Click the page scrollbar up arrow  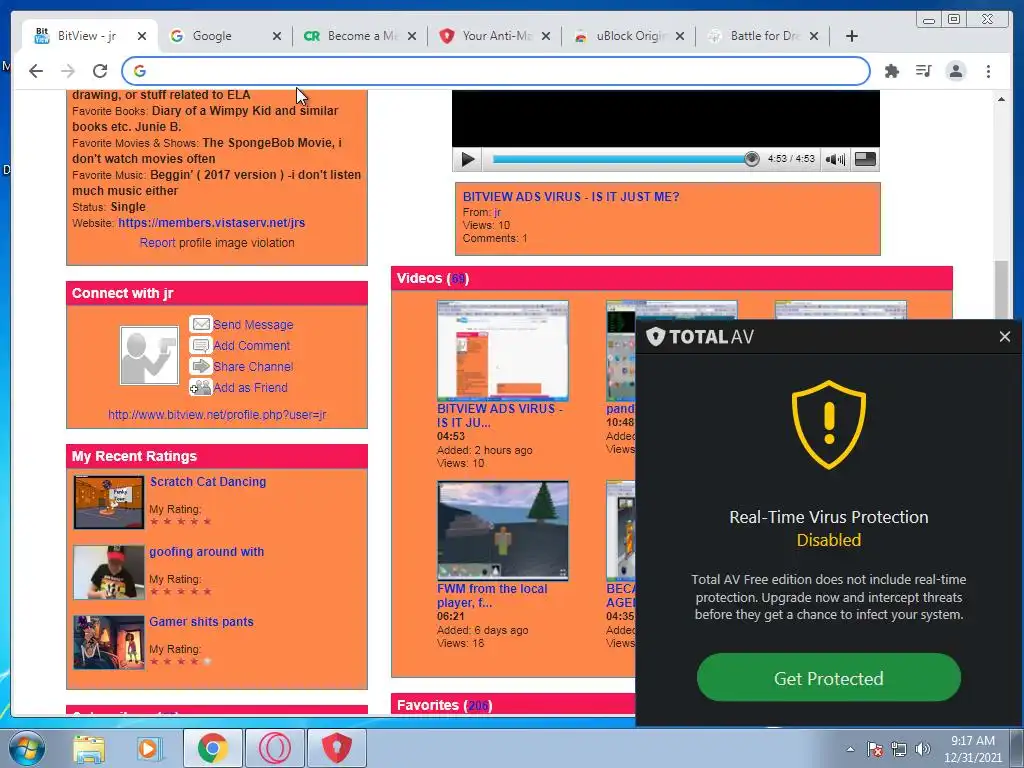(1001, 99)
